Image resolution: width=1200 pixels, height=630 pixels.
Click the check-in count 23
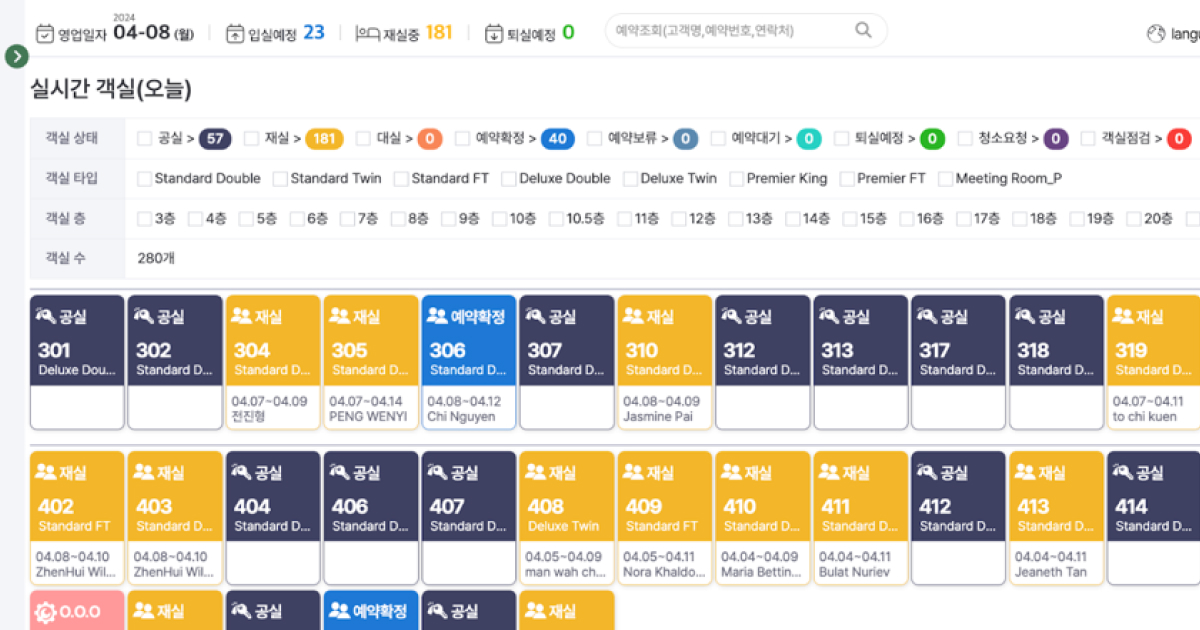(x=314, y=32)
